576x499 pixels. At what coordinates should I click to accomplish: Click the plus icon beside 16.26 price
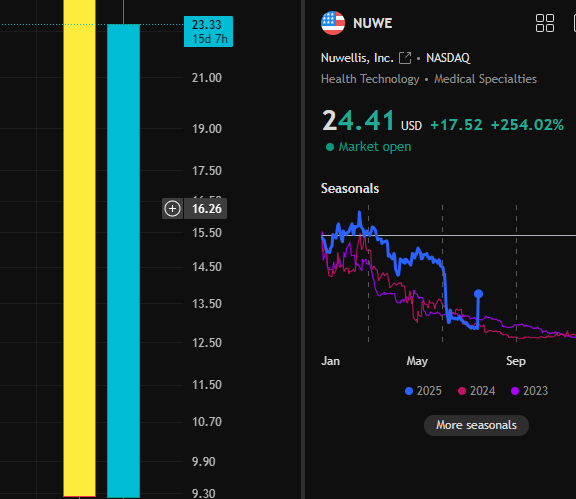[x=172, y=209]
